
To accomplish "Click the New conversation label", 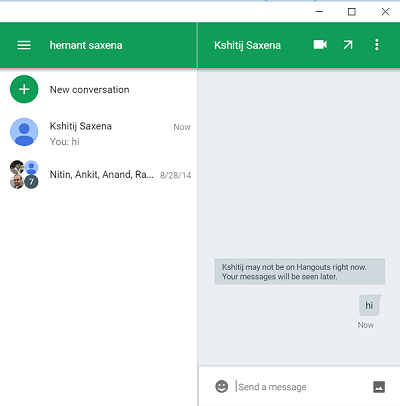I will (x=89, y=90).
